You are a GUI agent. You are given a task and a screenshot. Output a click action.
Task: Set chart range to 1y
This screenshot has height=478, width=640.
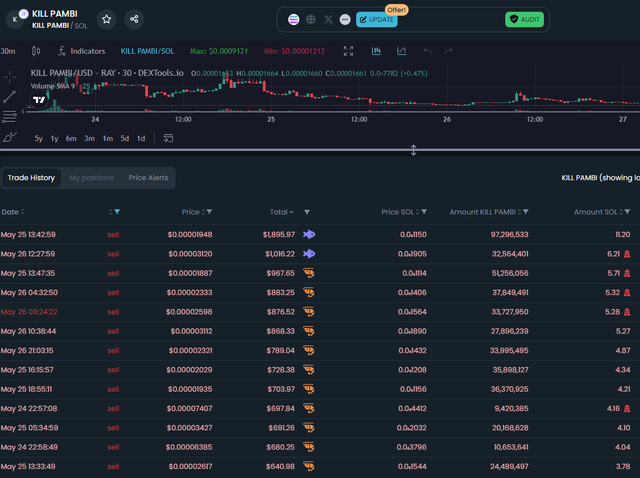(x=54, y=138)
